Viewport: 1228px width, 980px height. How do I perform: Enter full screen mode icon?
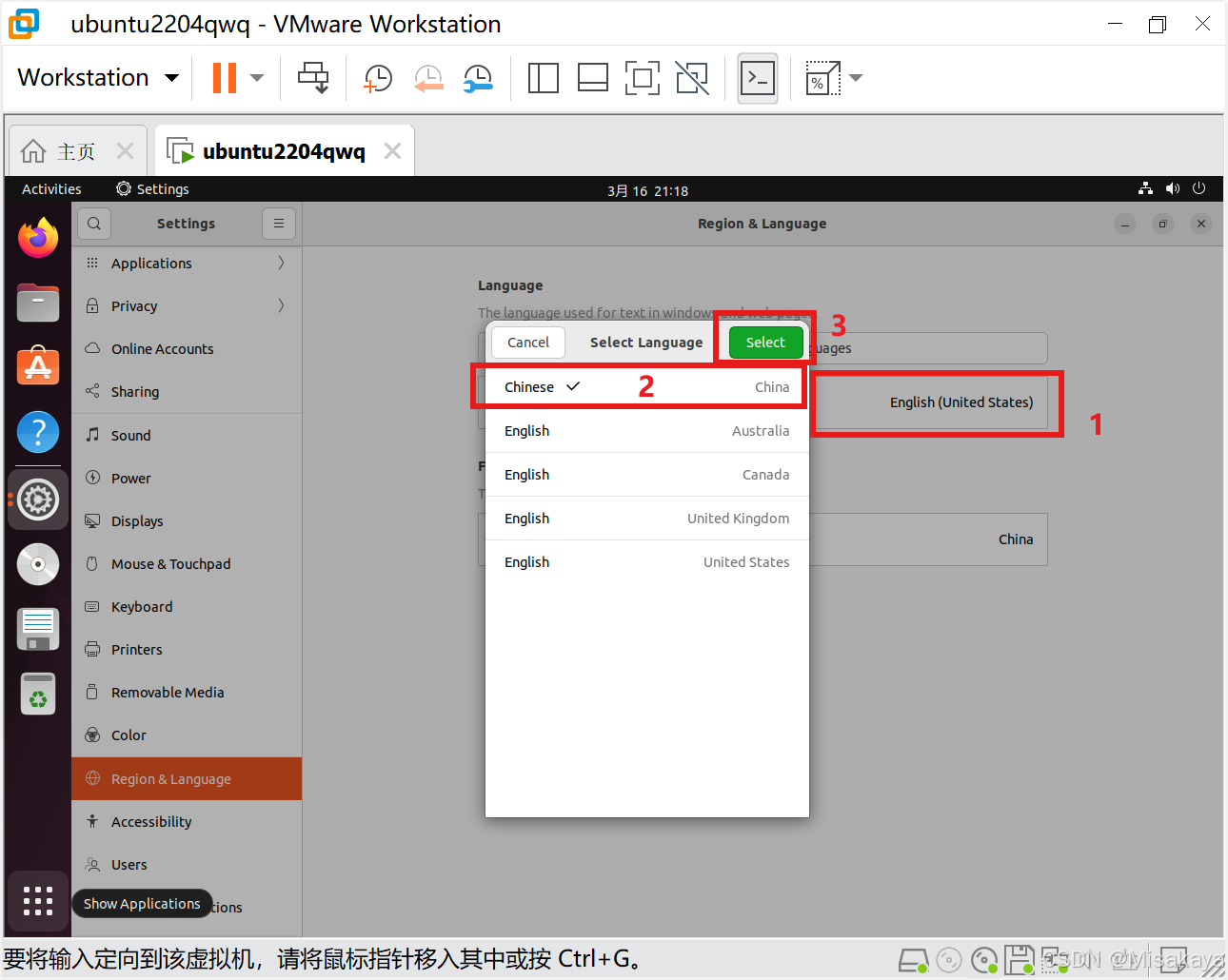pyautogui.click(x=643, y=78)
